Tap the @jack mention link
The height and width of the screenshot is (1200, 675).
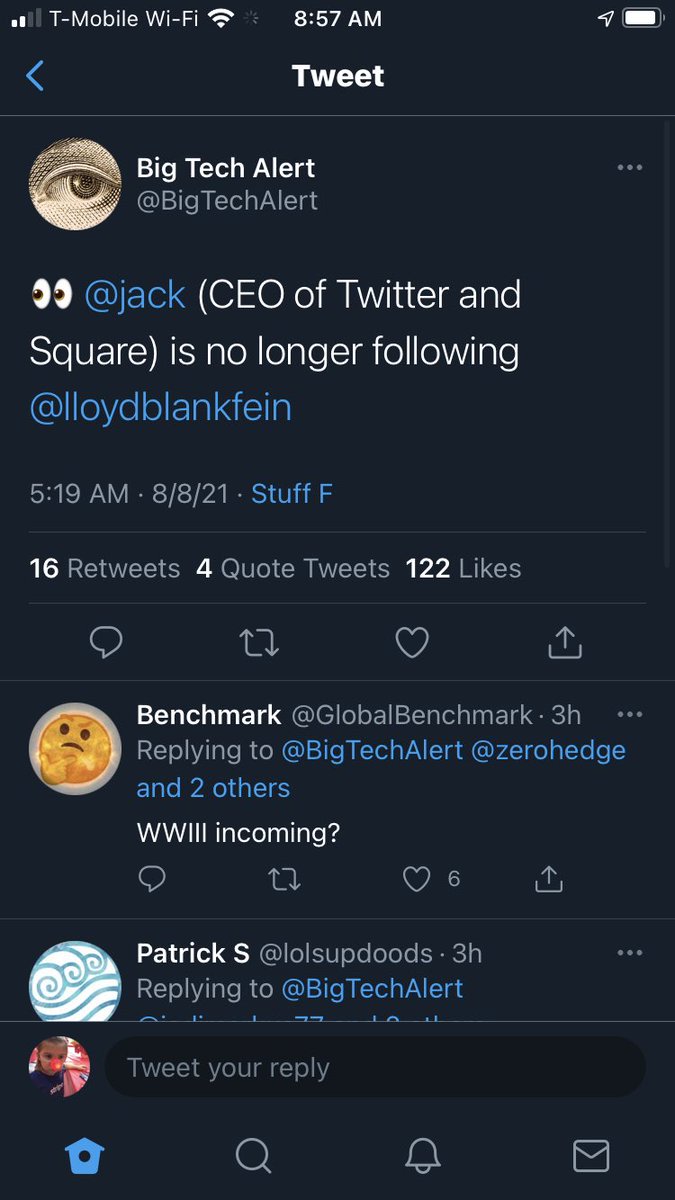(135, 295)
